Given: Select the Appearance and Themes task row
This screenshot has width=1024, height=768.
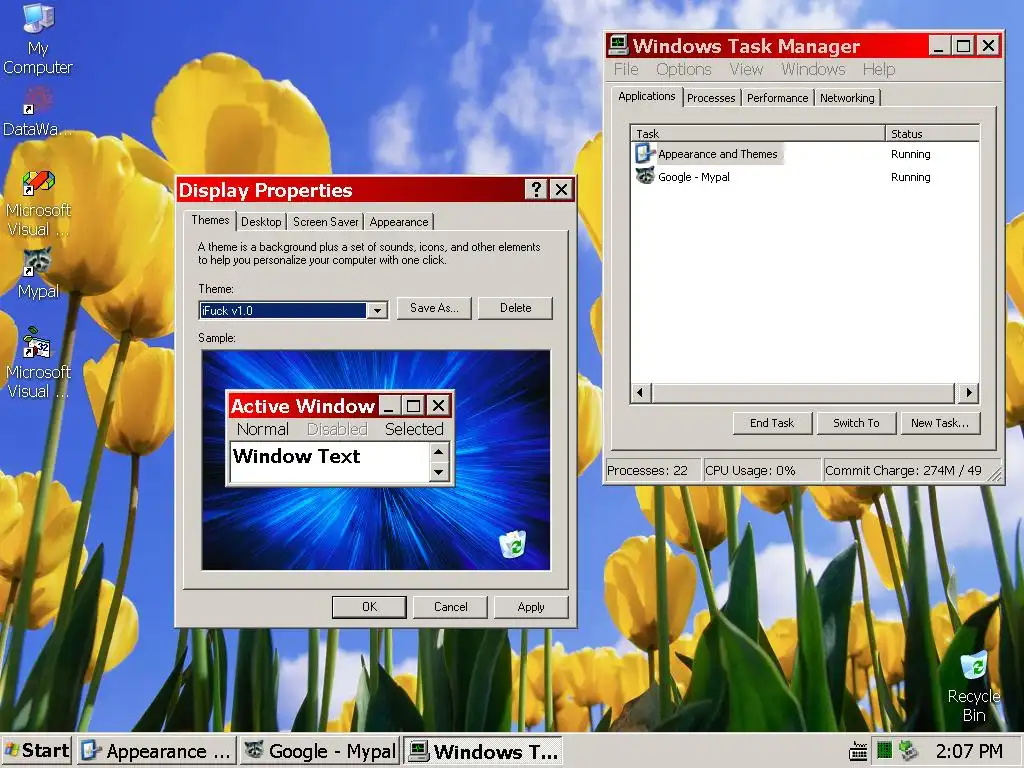Looking at the screenshot, I should click(x=805, y=154).
